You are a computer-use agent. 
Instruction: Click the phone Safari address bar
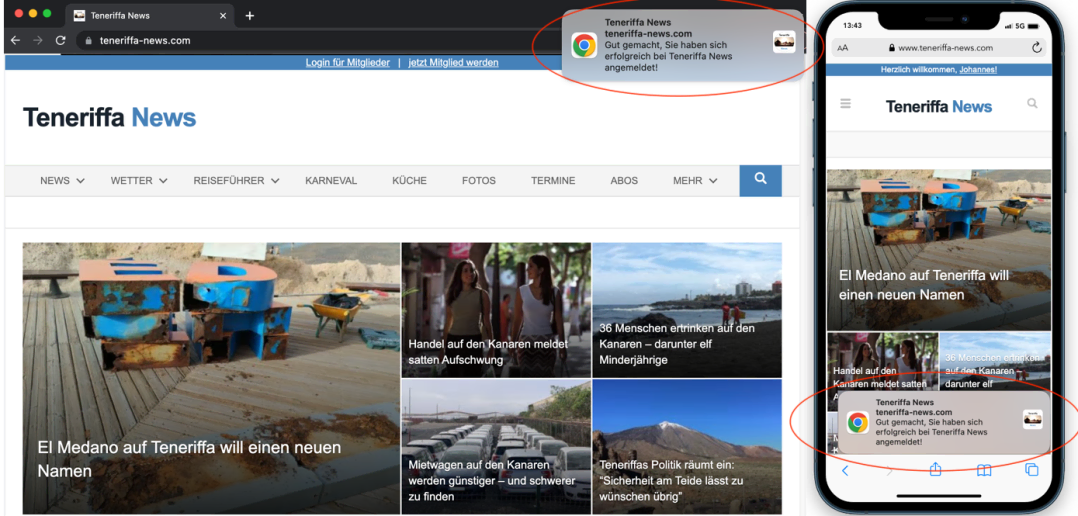(x=939, y=47)
